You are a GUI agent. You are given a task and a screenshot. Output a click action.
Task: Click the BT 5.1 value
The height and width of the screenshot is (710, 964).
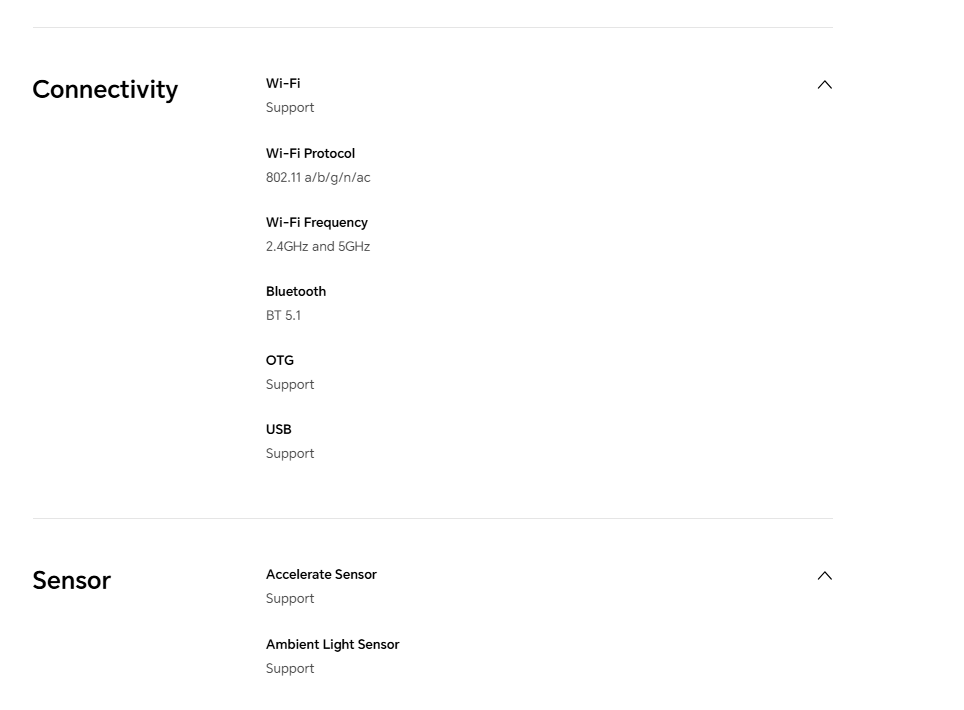283,315
